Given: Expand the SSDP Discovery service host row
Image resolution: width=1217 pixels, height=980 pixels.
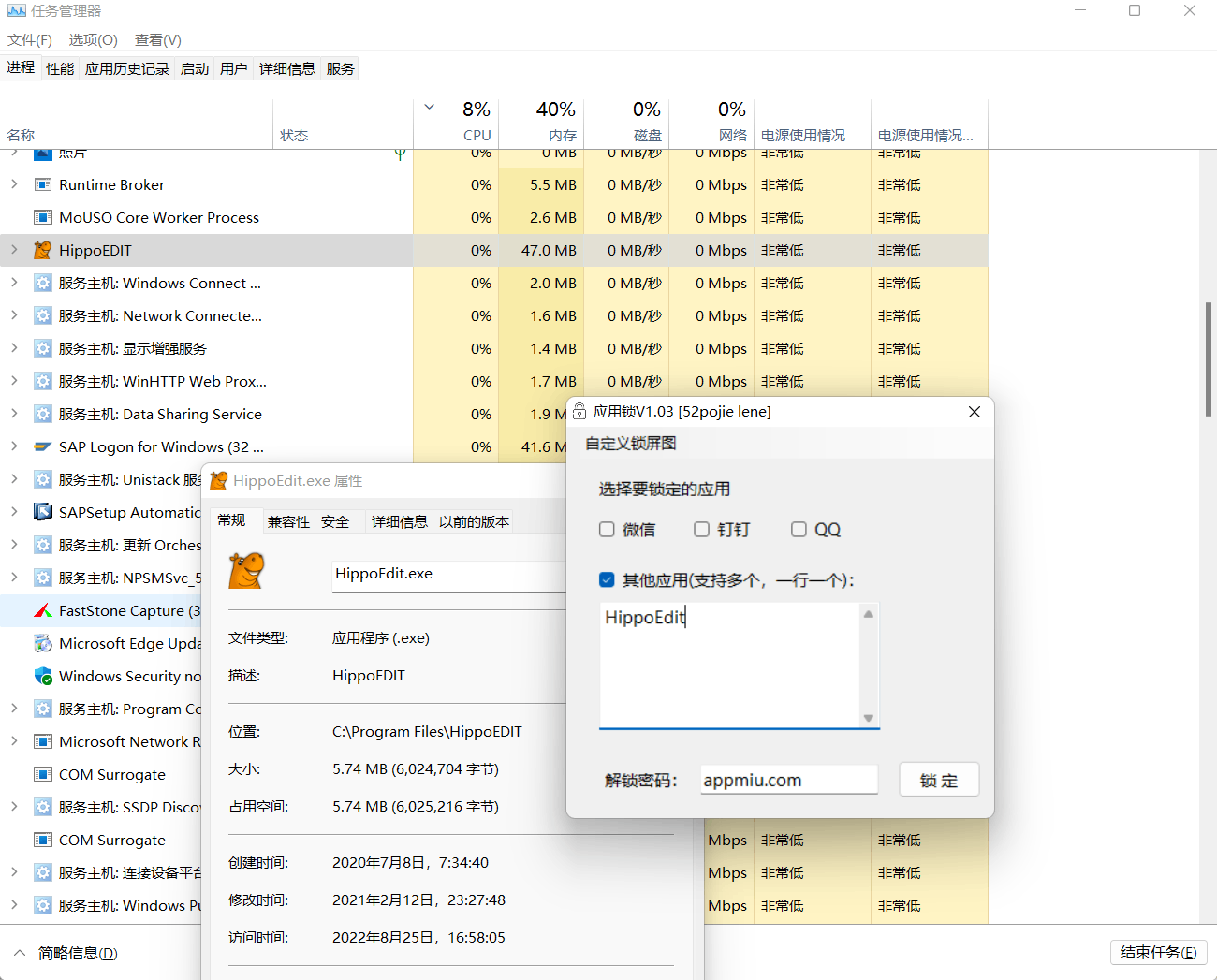Looking at the screenshot, I should pyautogui.click(x=14, y=807).
